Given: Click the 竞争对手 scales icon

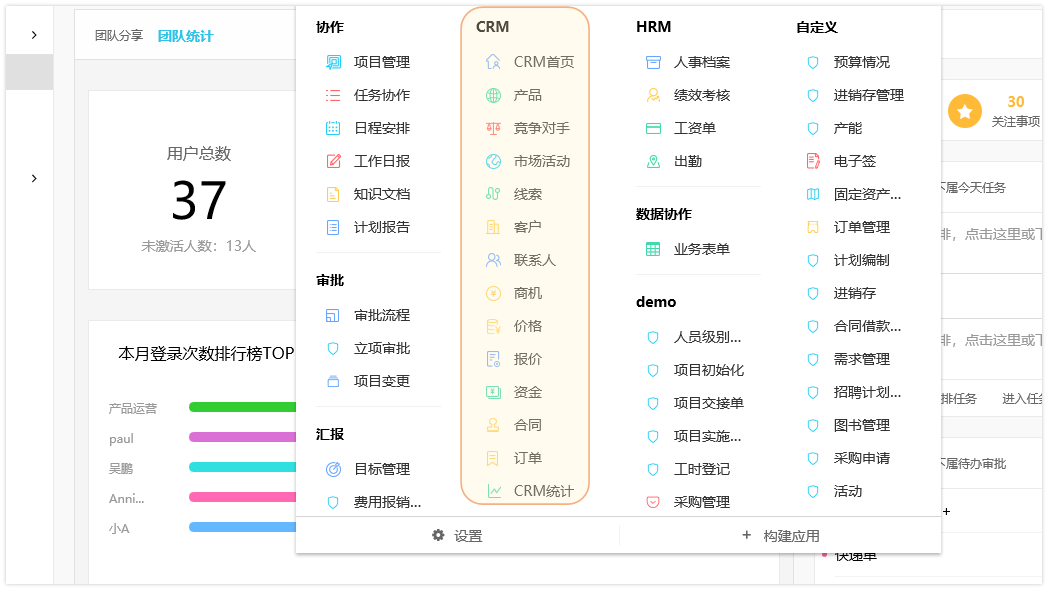Looking at the screenshot, I should coord(493,128).
